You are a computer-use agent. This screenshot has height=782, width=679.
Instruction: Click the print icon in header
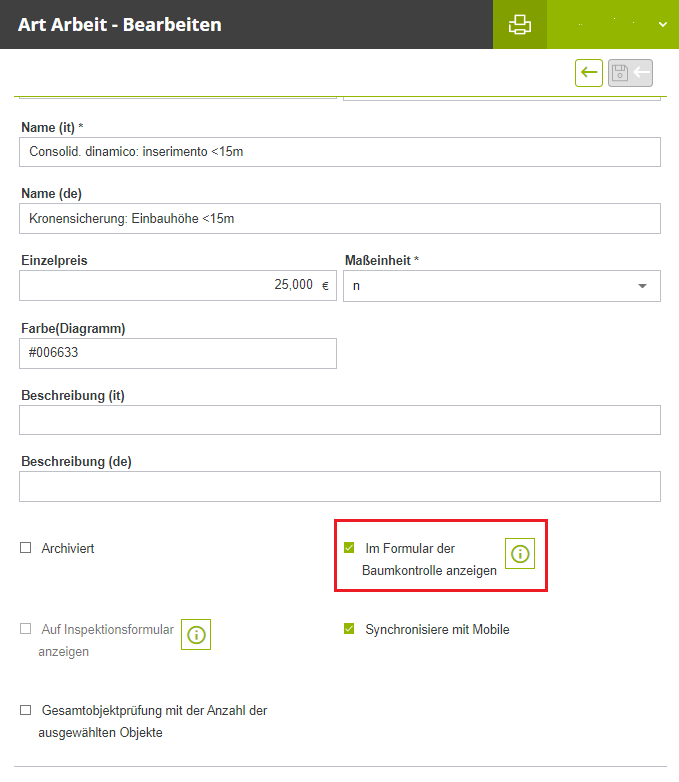[520, 25]
